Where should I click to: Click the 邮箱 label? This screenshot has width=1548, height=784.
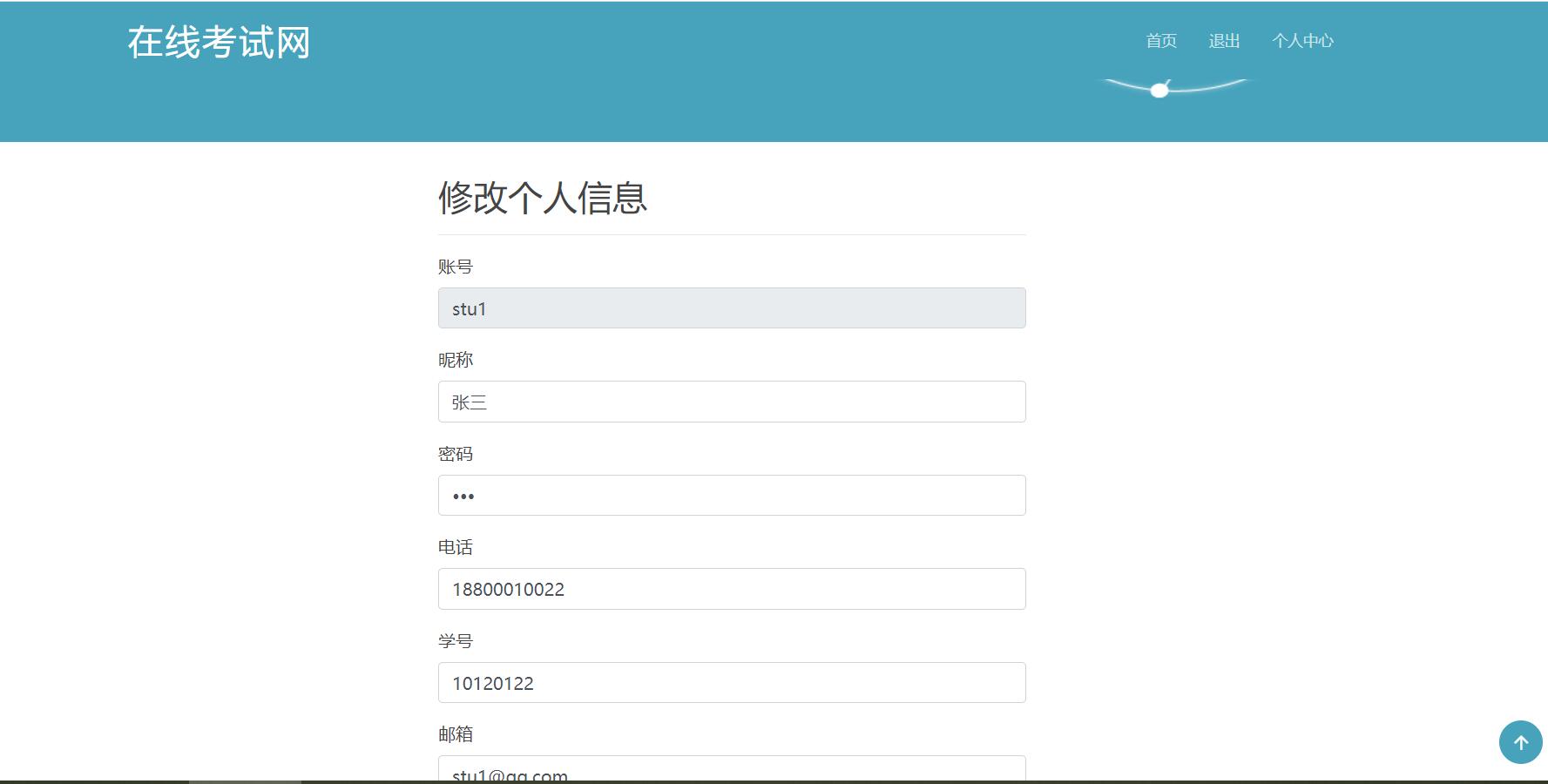tap(456, 734)
